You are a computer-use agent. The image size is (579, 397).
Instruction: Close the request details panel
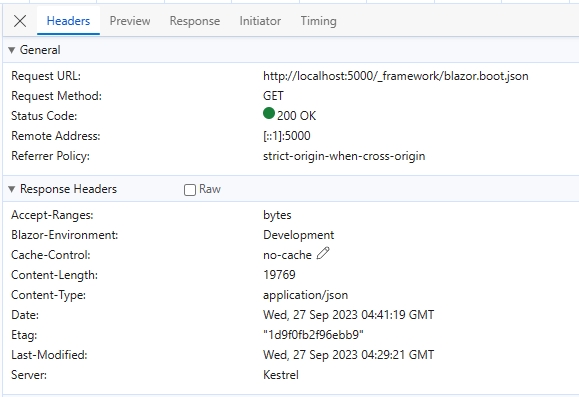click(x=20, y=21)
